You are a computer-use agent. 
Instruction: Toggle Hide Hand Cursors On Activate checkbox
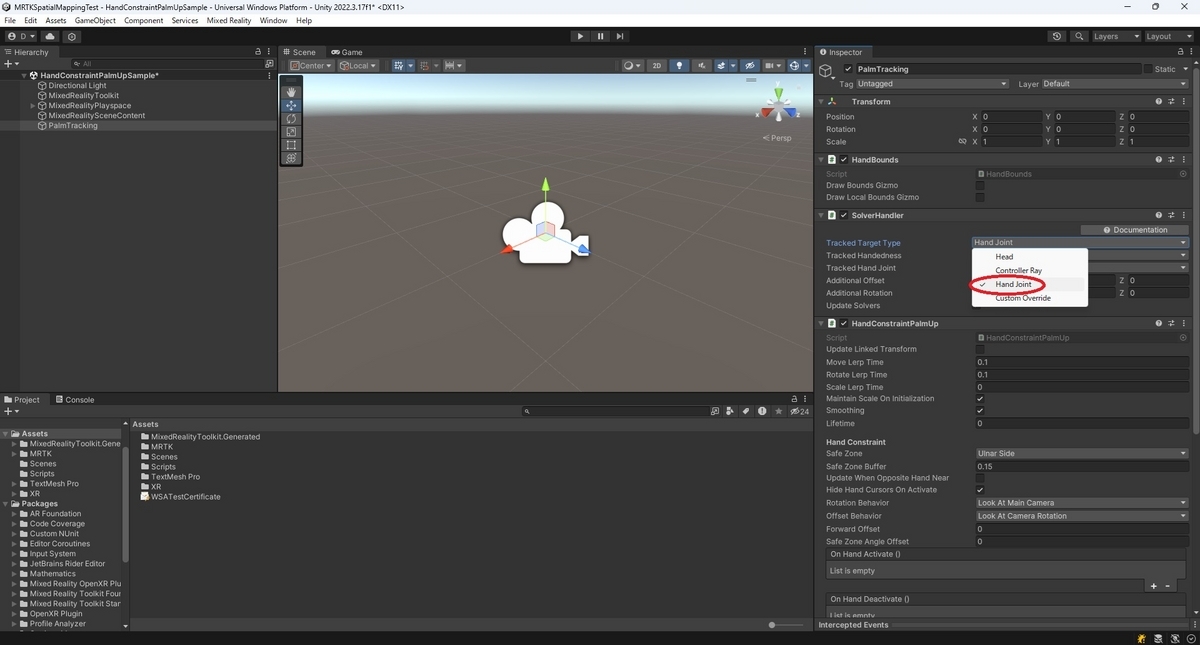click(x=980, y=490)
